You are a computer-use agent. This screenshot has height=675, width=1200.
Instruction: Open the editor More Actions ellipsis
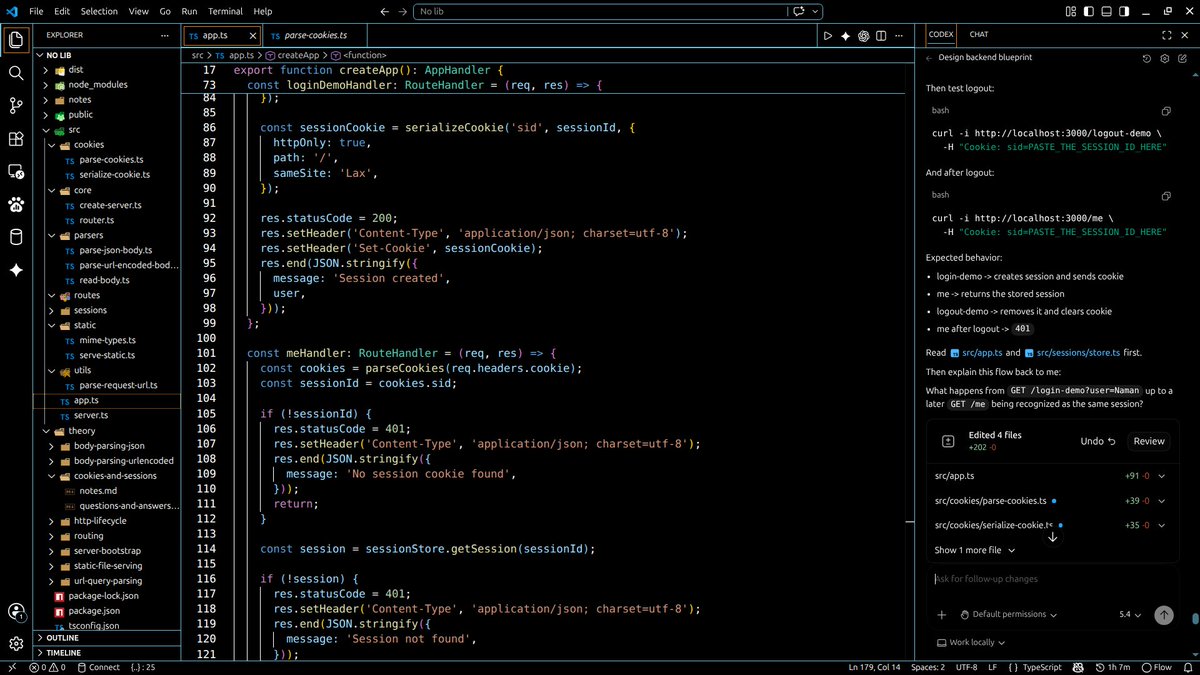click(x=899, y=36)
